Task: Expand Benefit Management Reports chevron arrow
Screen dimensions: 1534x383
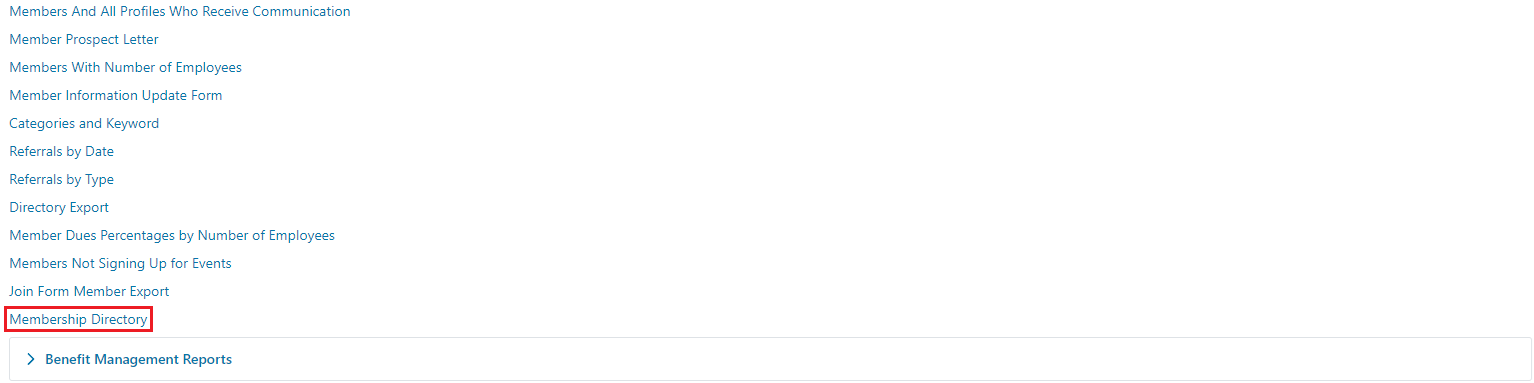Action: [x=31, y=359]
